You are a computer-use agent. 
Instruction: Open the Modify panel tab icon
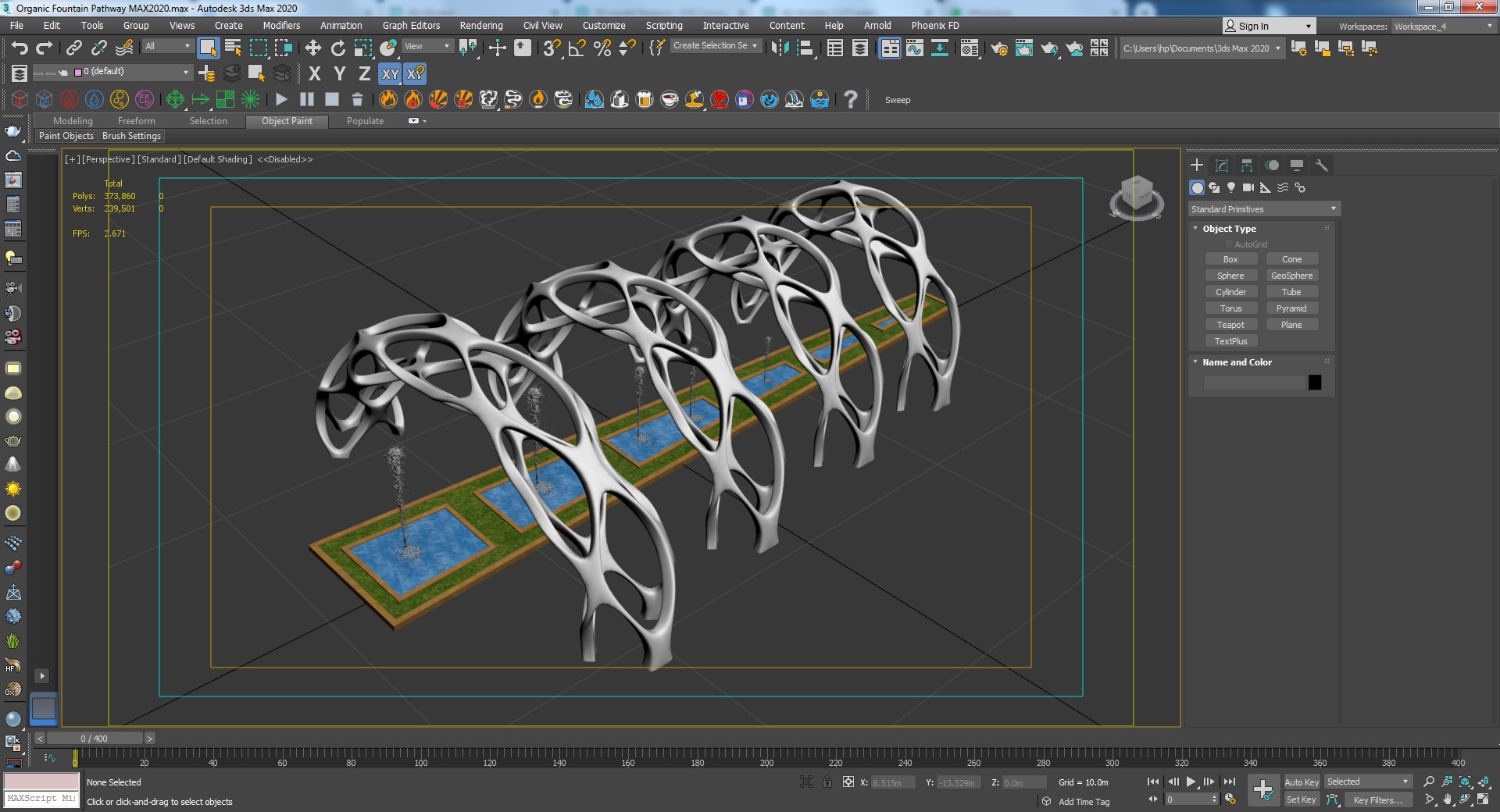pos(1222,166)
